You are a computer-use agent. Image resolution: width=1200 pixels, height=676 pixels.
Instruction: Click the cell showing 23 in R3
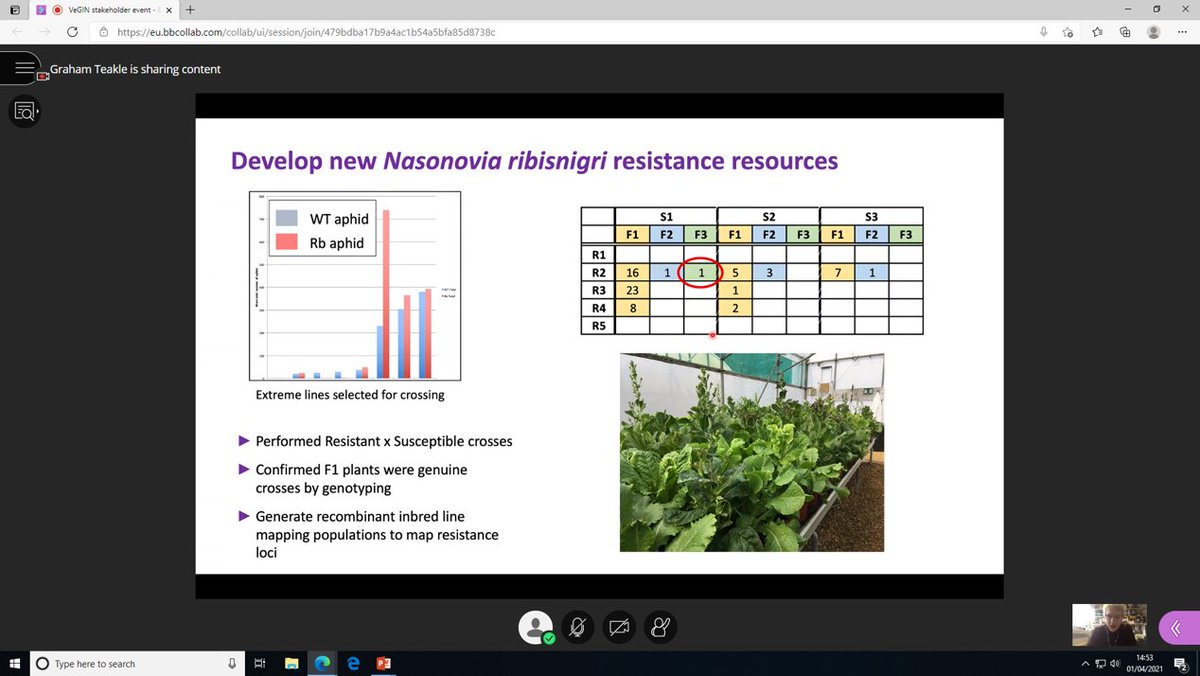click(632, 290)
